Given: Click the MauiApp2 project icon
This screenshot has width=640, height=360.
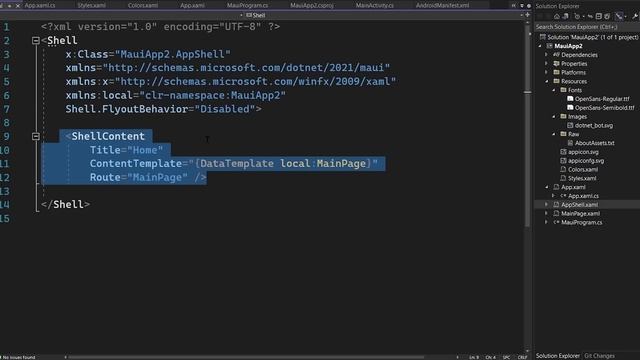Looking at the screenshot, I should 550,46.
